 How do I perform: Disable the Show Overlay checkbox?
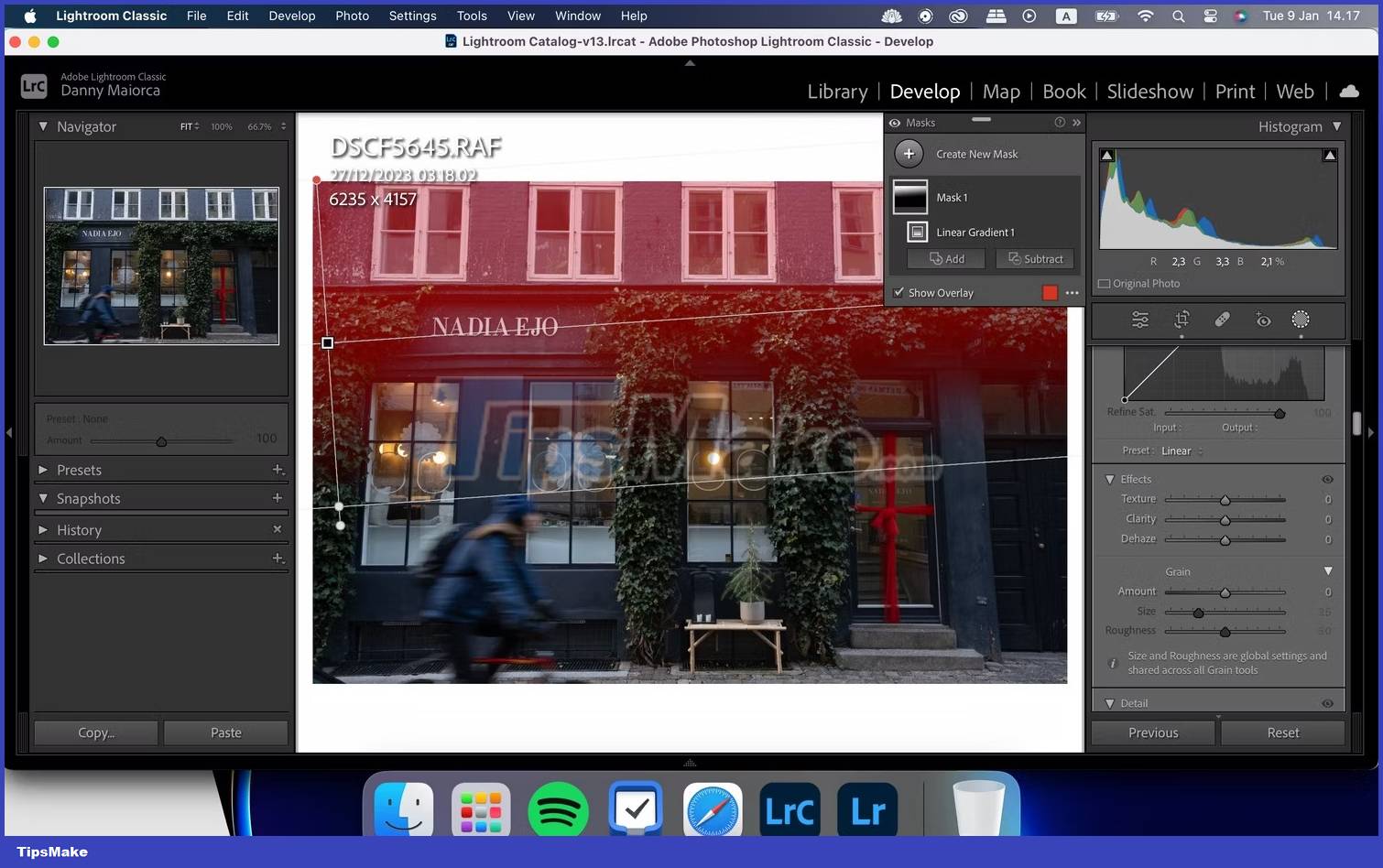click(898, 292)
